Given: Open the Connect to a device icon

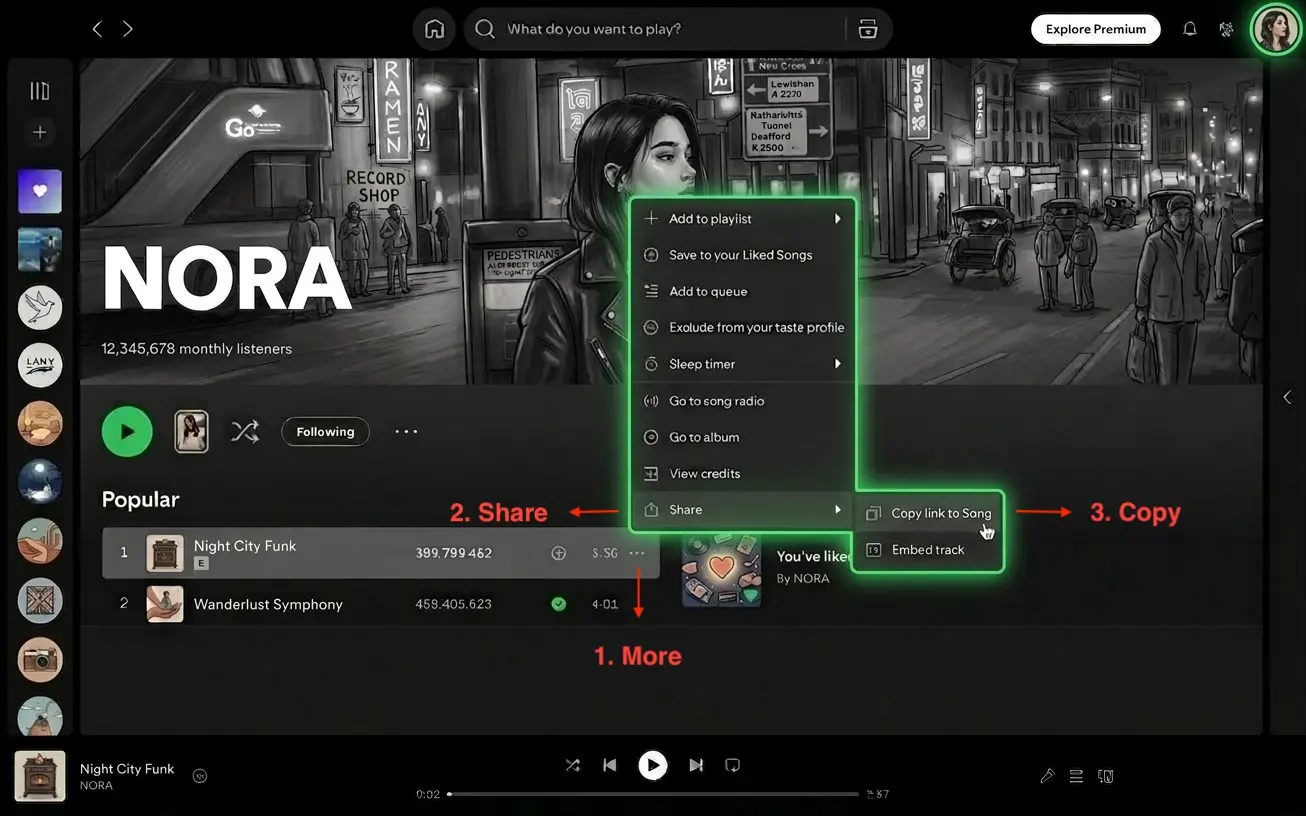Looking at the screenshot, I should click(1105, 775).
